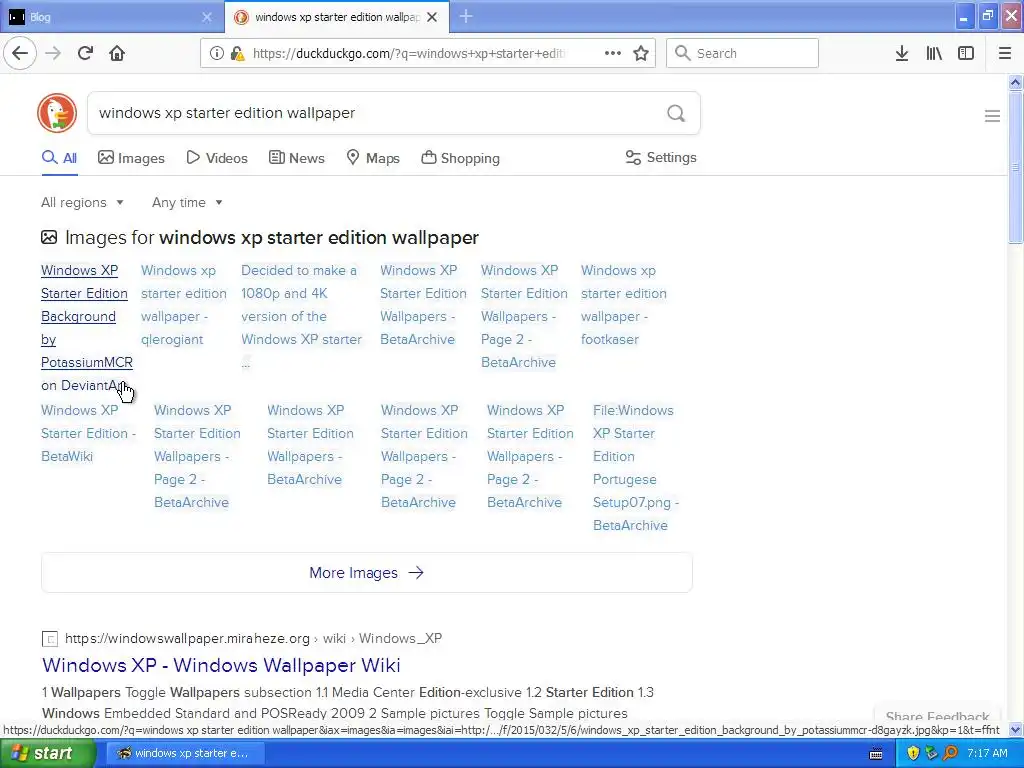Open the 1080p and 4K version image link
1024x768 pixels.
pyautogui.click(x=301, y=316)
